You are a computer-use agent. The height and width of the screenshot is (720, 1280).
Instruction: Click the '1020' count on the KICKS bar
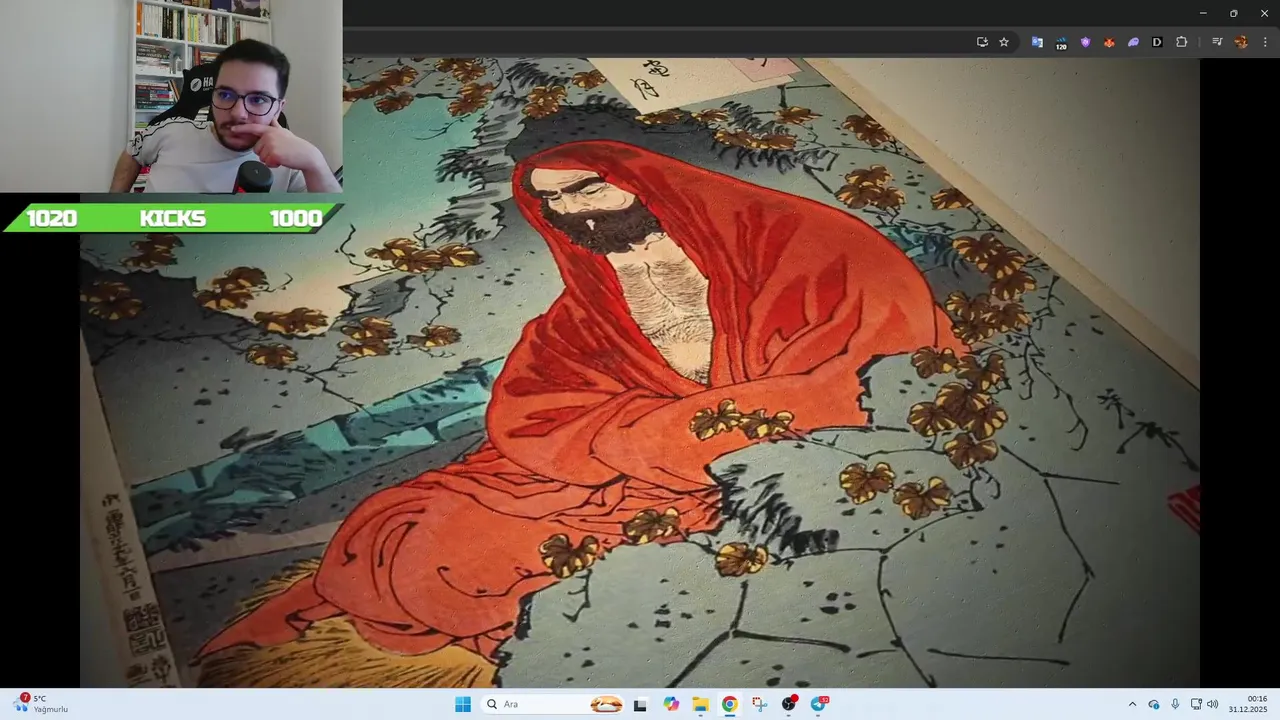[x=52, y=219]
